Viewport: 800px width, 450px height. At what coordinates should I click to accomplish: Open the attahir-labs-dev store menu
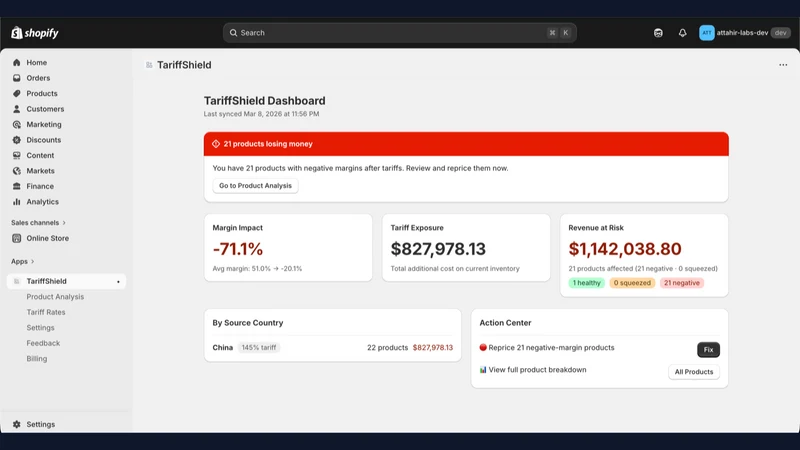(745, 33)
